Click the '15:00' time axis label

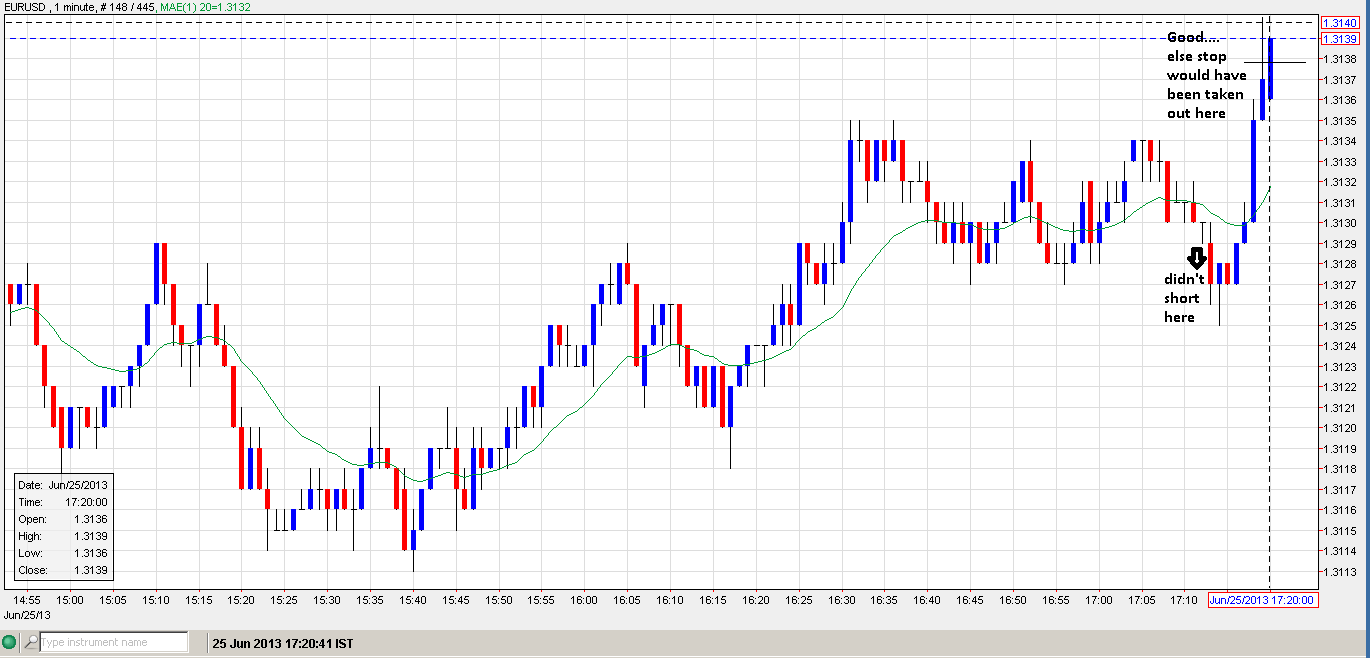pyautogui.click(x=70, y=600)
